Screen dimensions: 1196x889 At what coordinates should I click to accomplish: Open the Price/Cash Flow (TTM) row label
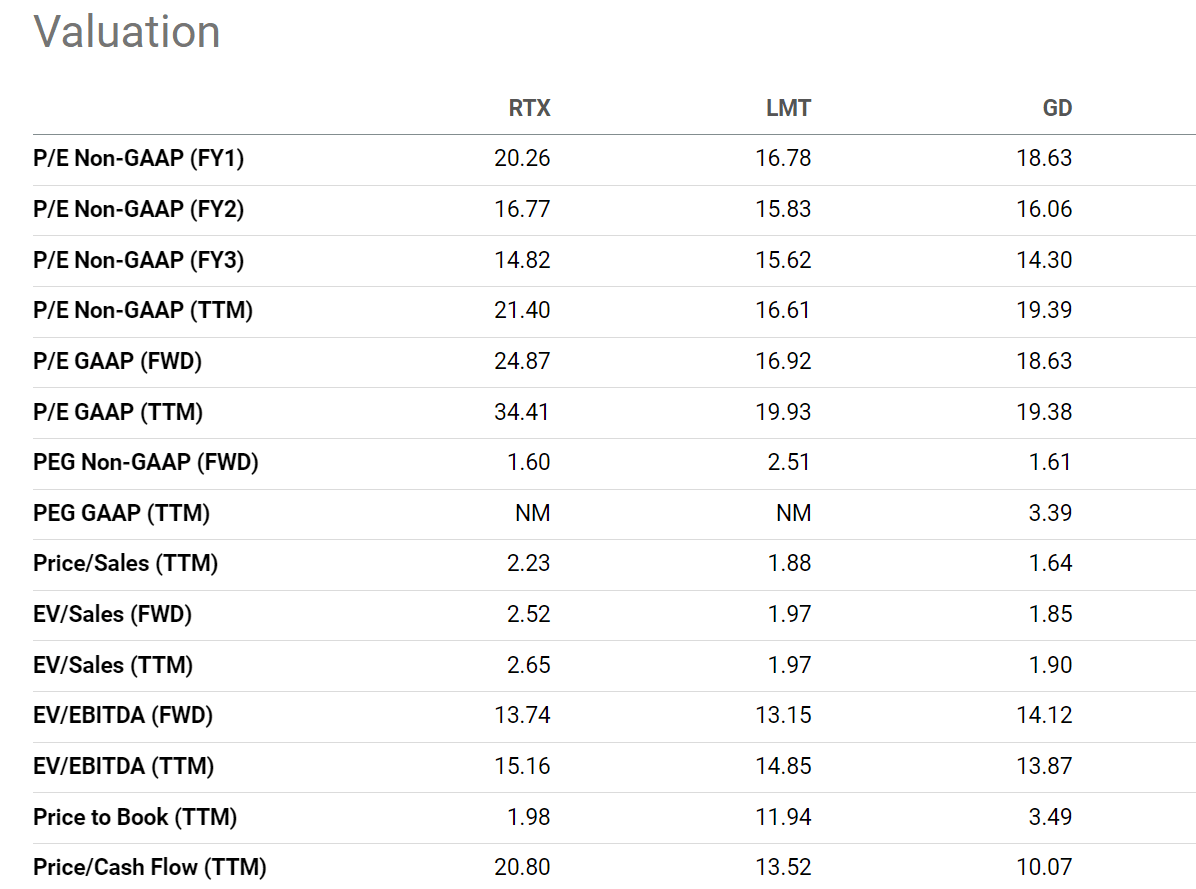tap(149, 867)
